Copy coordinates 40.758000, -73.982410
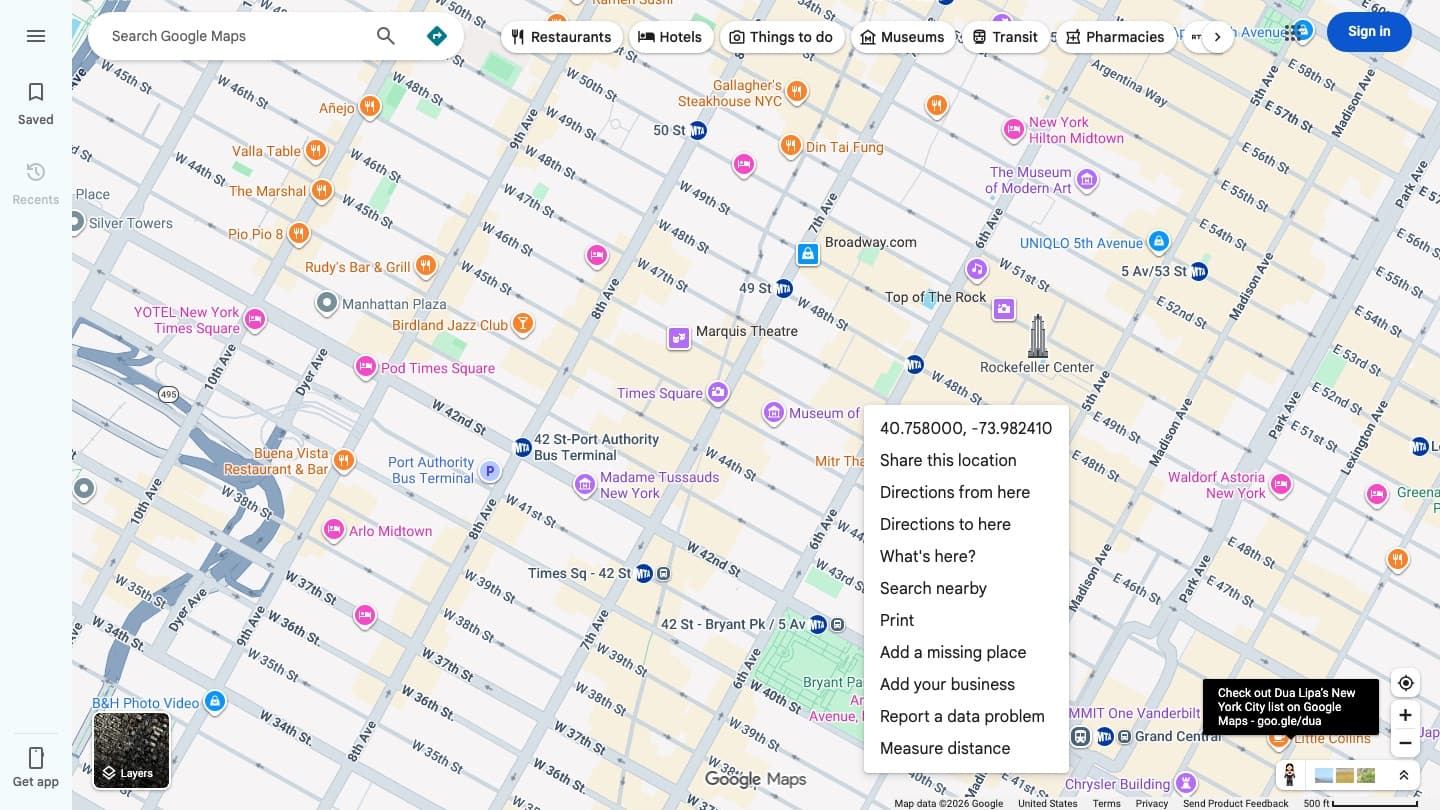Viewport: 1440px width, 810px height. point(966,428)
